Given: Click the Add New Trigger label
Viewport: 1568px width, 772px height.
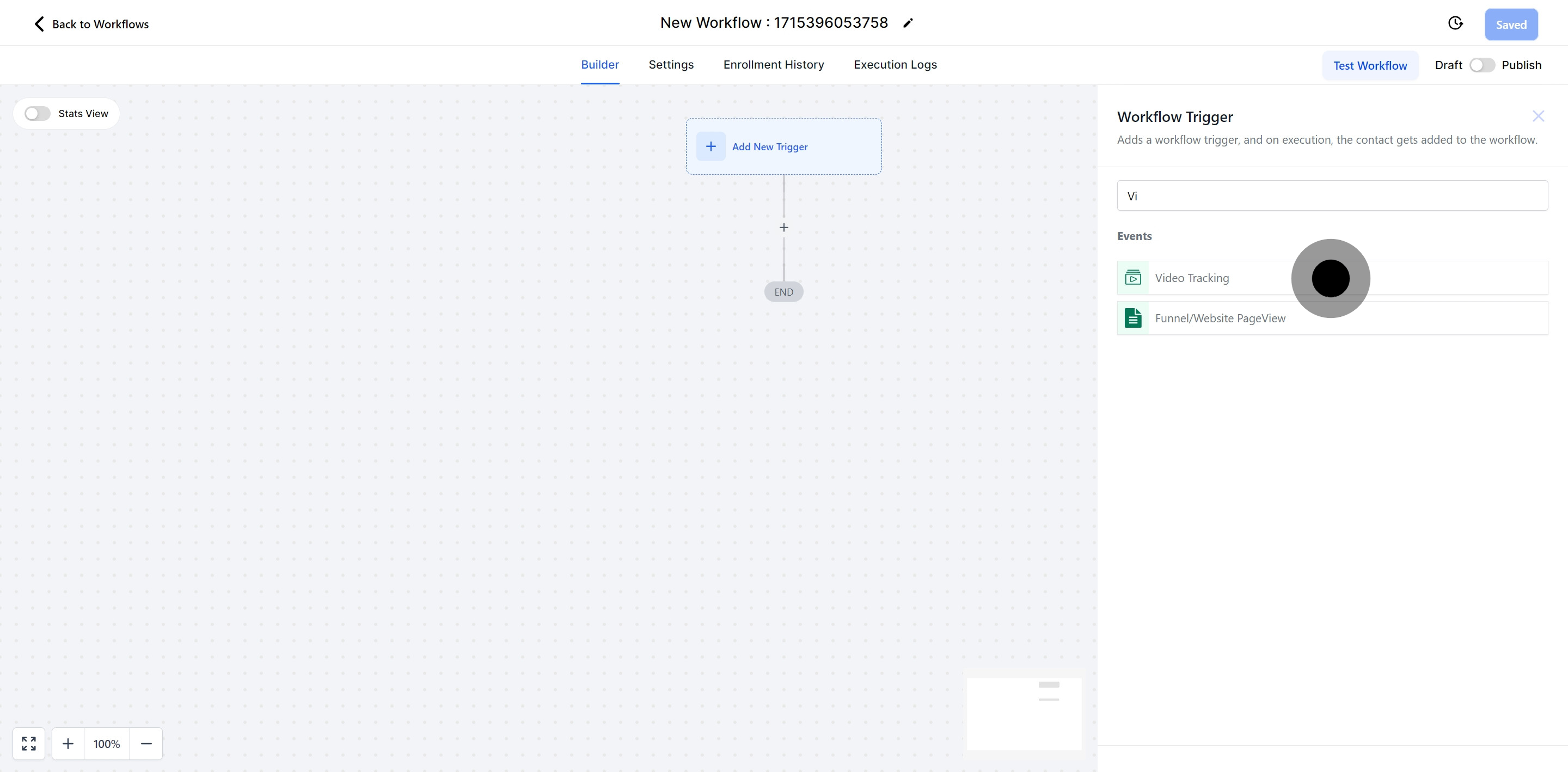Looking at the screenshot, I should 769,147.
